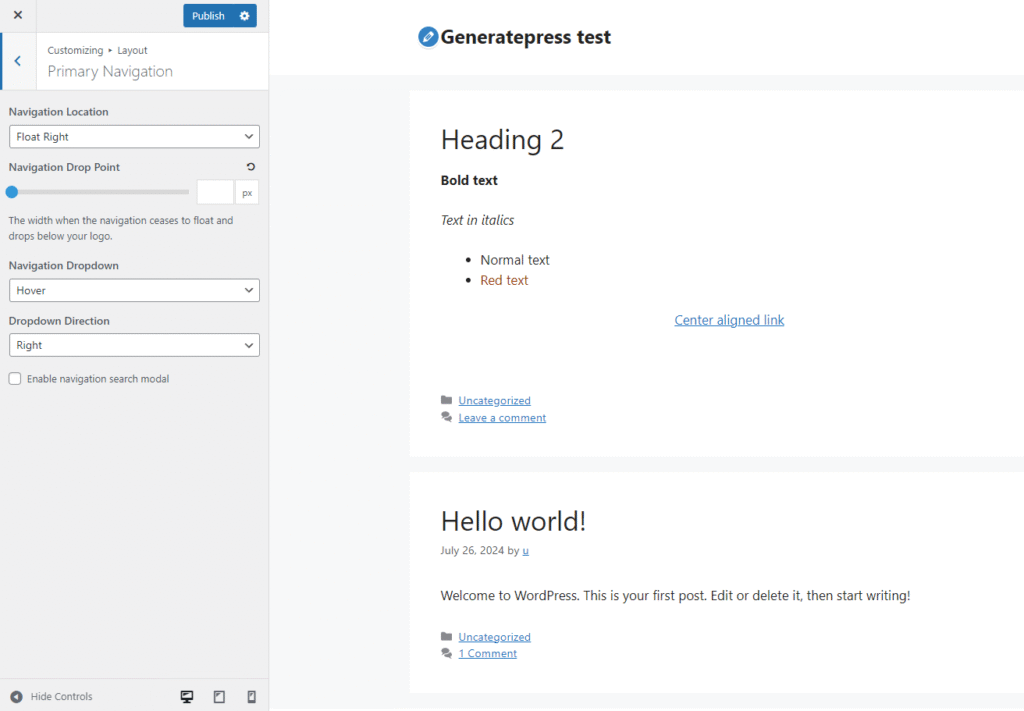The width and height of the screenshot is (1024, 711).
Task: Open the Hello world! post title
Action: pos(513,521)
